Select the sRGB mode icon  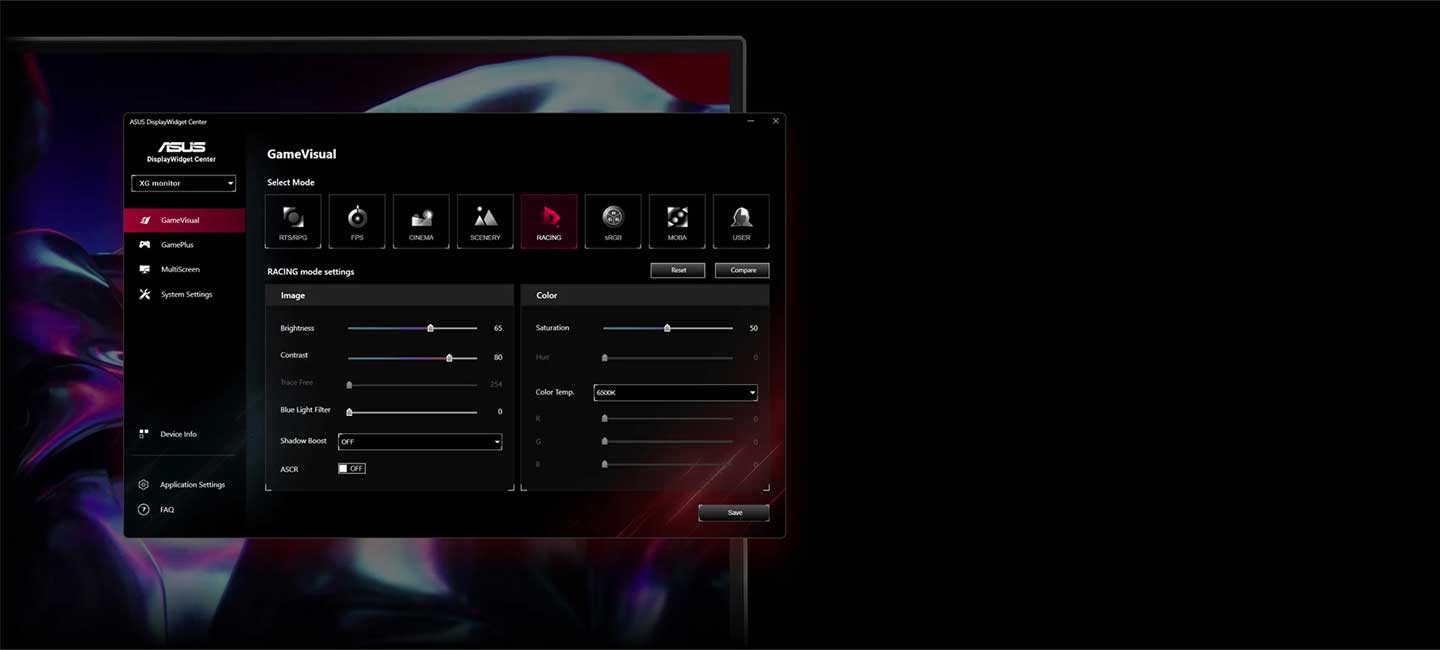pos(612,220)
